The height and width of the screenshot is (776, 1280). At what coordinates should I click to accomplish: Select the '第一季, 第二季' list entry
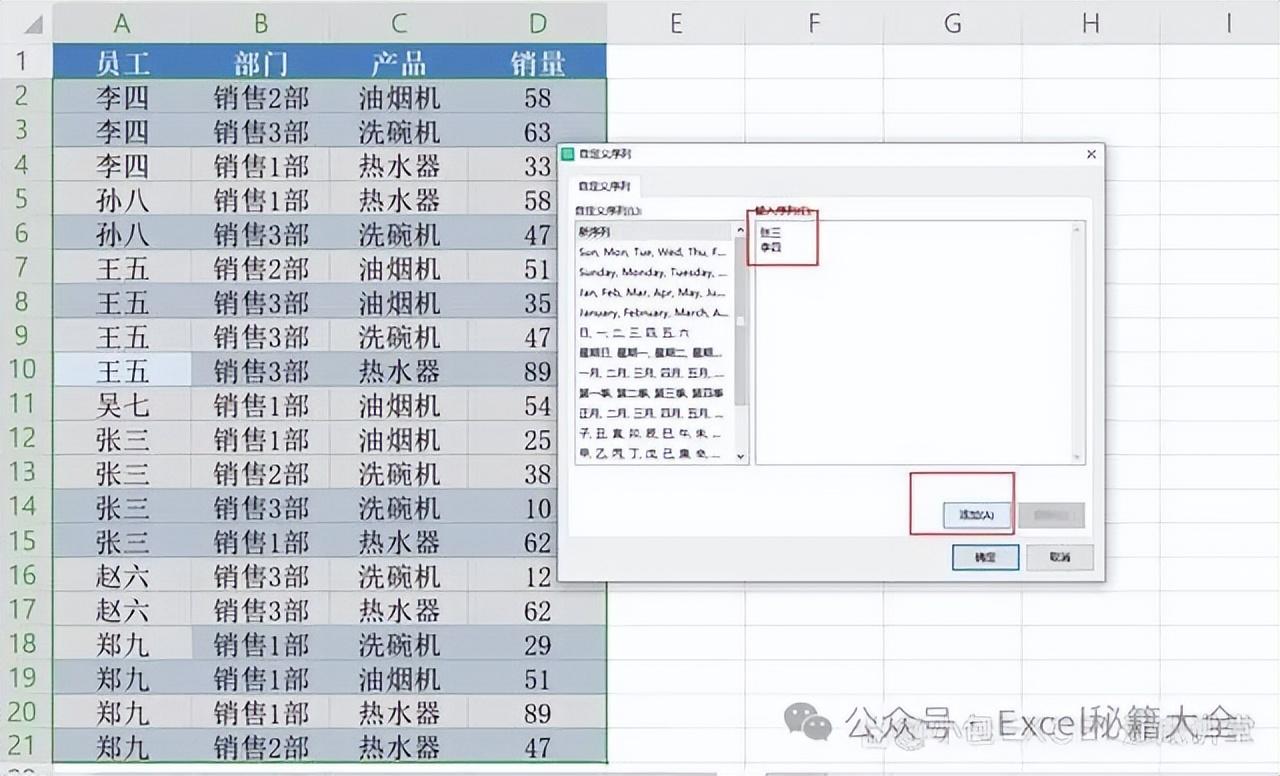[655, 393]
